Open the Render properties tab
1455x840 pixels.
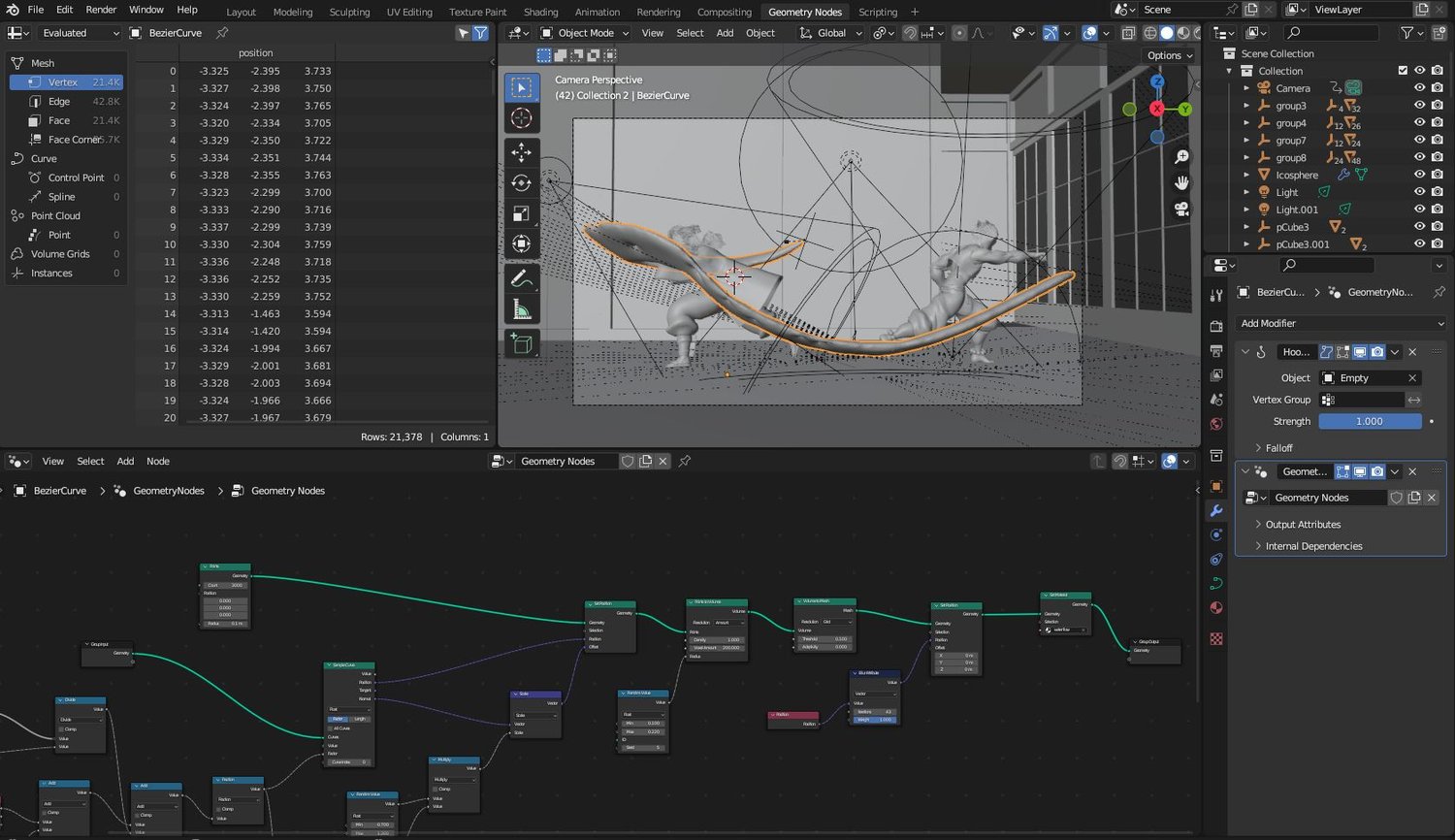tap(1216, 326)
